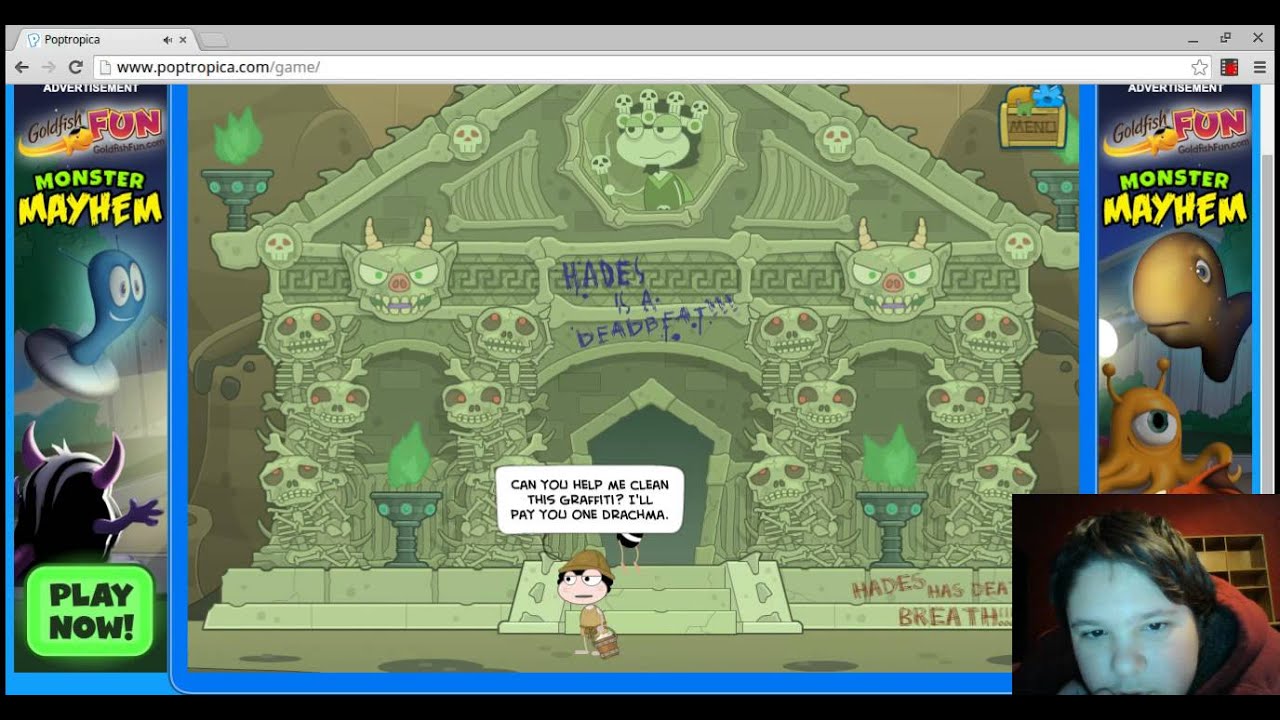Click the right horned pig gargoyle head
The width and height of the screenshot is (1280, 720).
pyautogui.click(x=892, y=268)
